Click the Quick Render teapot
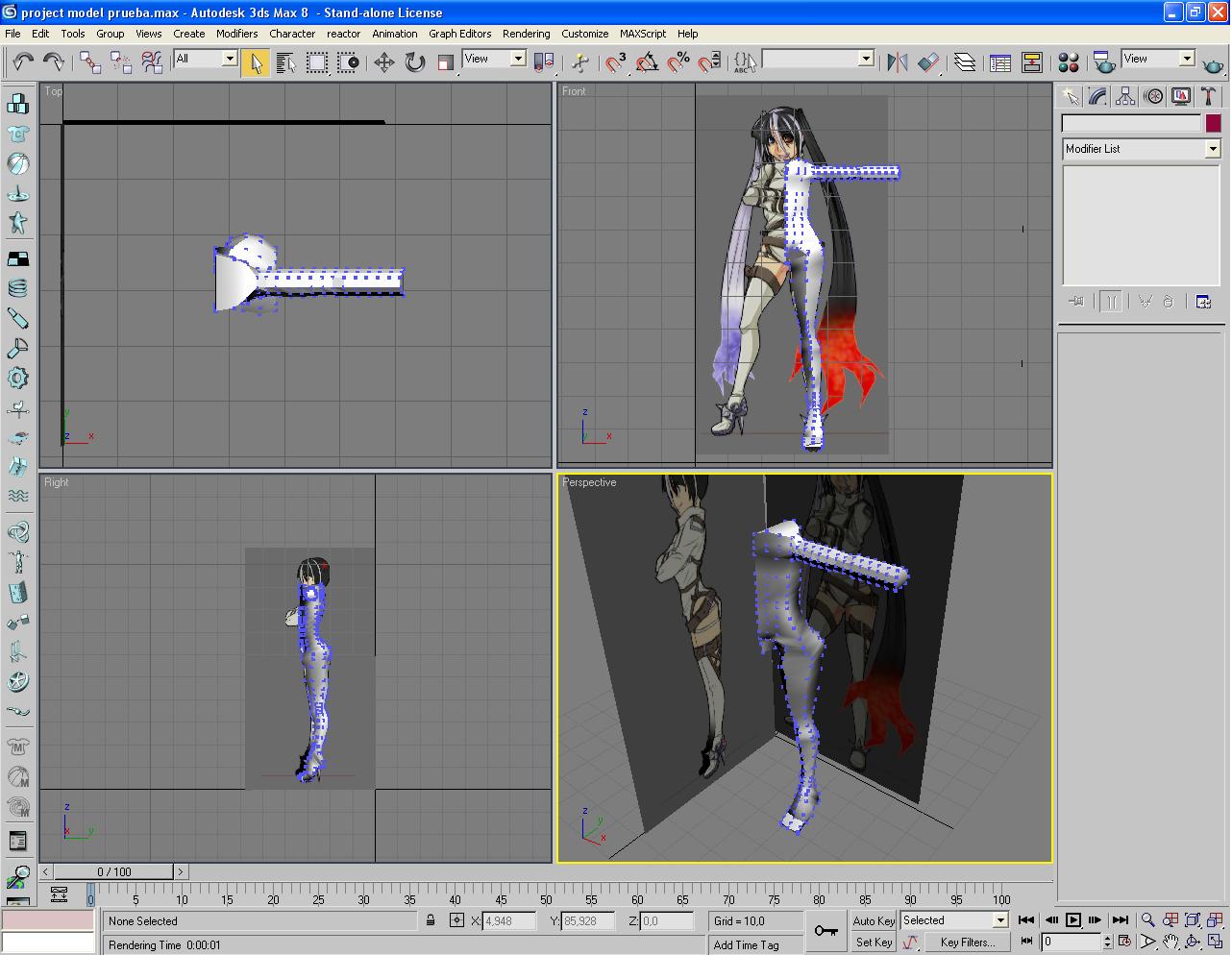The height and width of the screenshot is (955, 1232). pyautogui.click(x=1214, y=64)
